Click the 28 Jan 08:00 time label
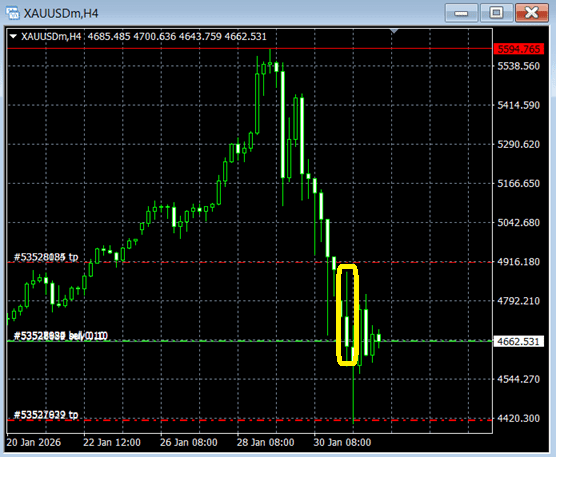Viewport: 587px width, 483px height. click(265, 443)
